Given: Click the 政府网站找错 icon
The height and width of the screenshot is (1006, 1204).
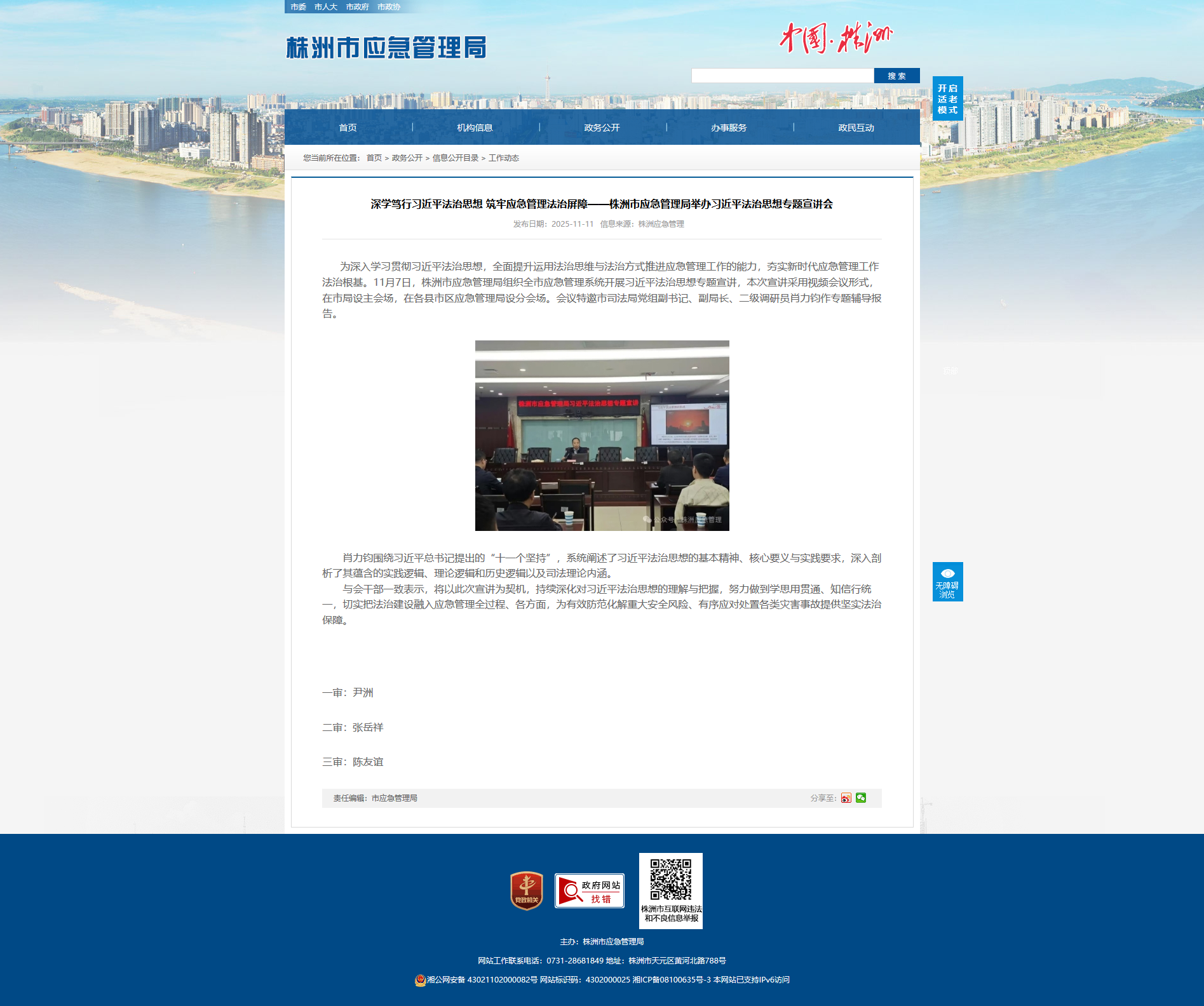Looking at the screenshot, I should [x=589, y=890].
